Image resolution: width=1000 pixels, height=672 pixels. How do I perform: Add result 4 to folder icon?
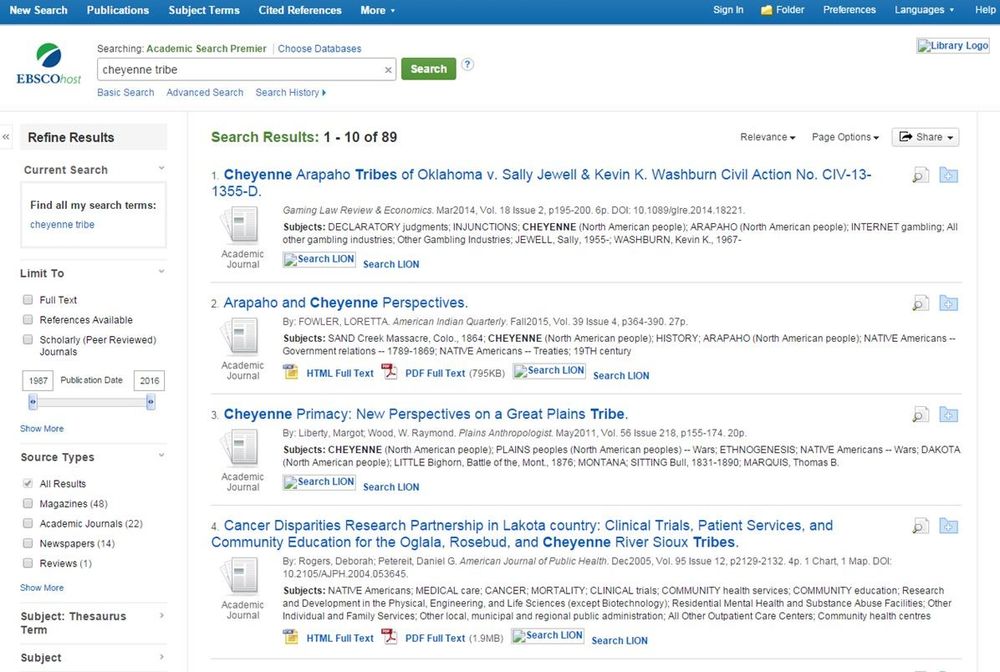948,527
